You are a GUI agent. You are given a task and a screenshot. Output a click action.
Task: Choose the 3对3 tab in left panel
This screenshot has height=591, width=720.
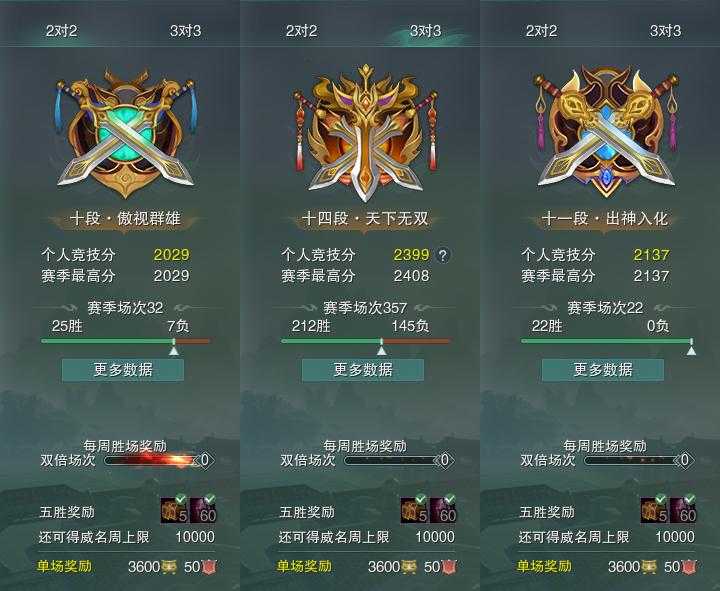pos(186,31)
